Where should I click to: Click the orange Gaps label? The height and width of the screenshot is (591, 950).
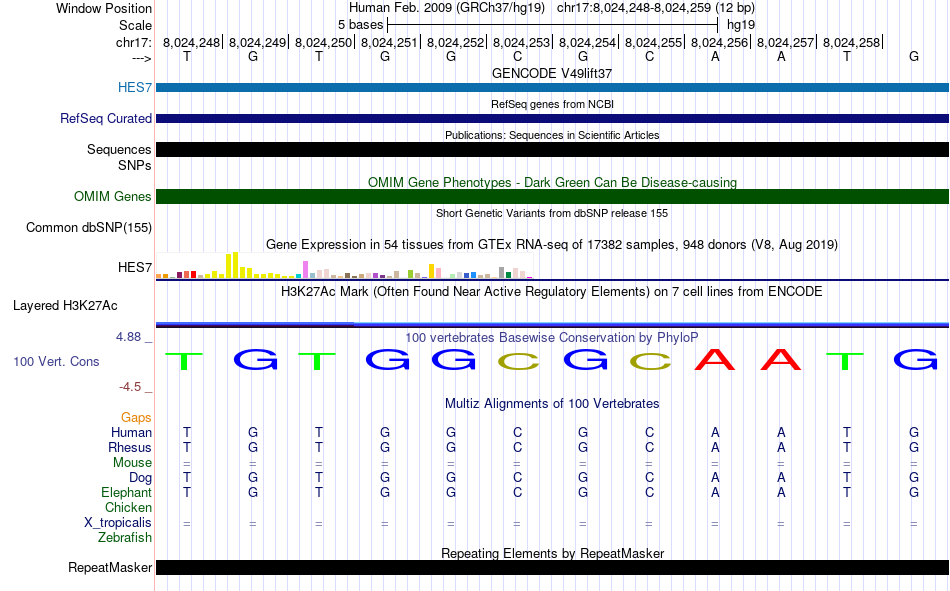click(x=136, y=417)
